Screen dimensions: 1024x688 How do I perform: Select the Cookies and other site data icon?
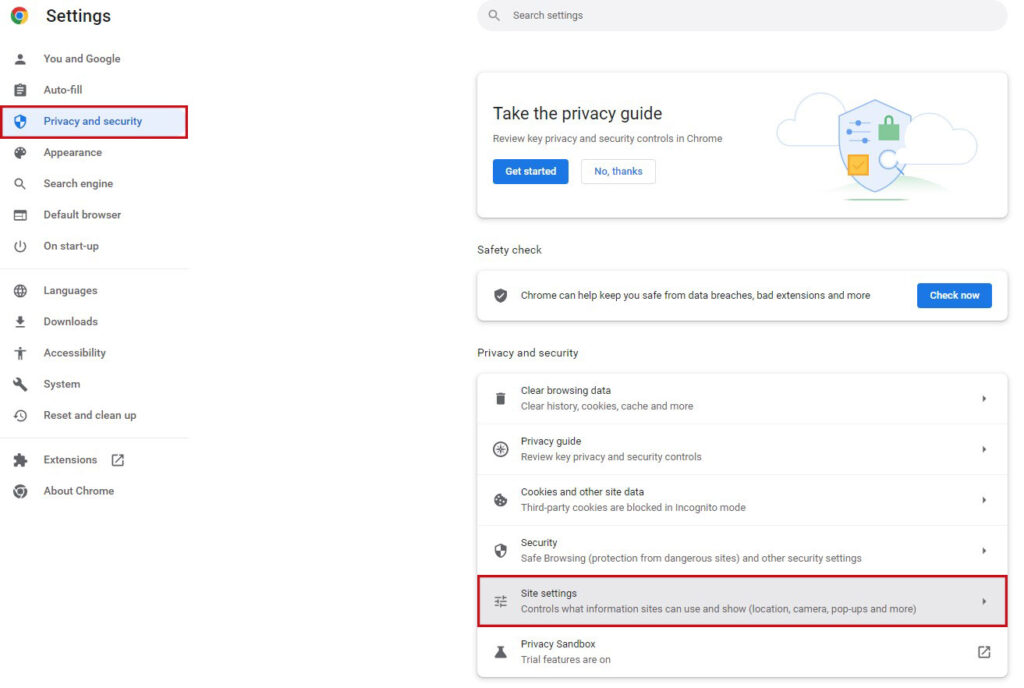501,499
